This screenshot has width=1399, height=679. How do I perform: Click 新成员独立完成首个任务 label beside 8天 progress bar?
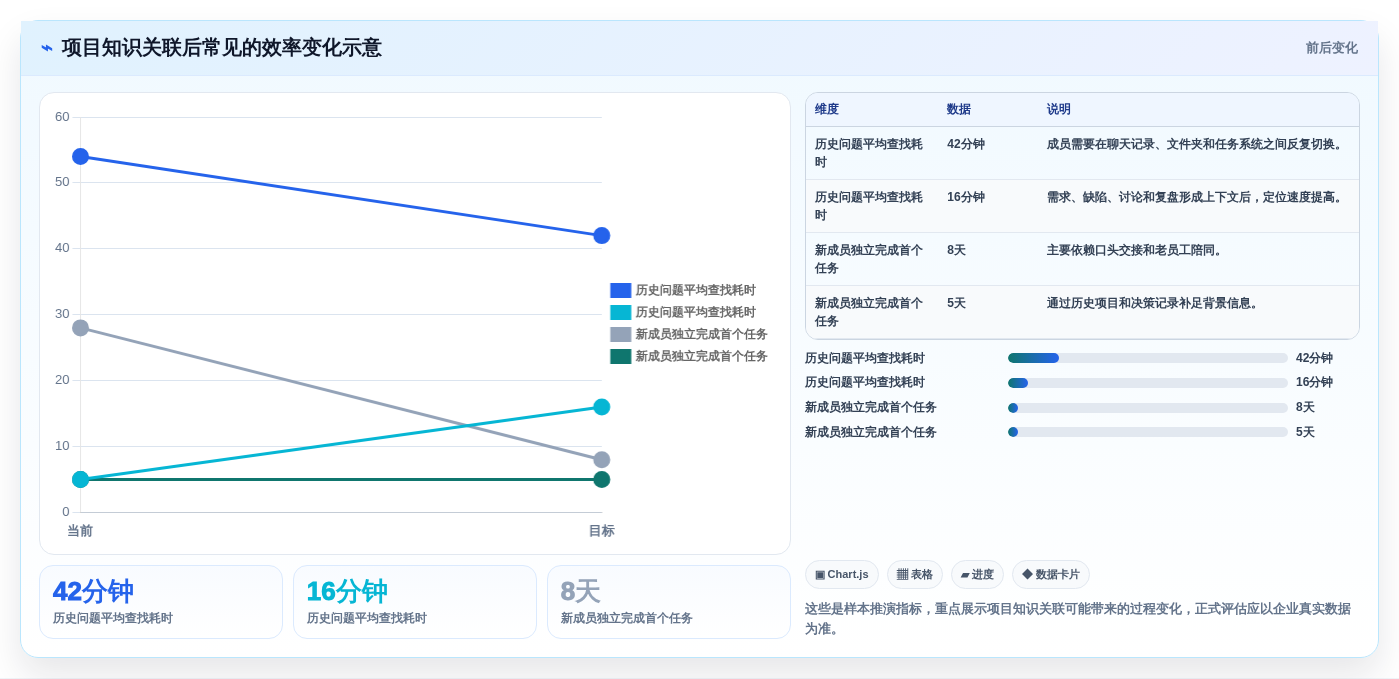tap(871, 408)
